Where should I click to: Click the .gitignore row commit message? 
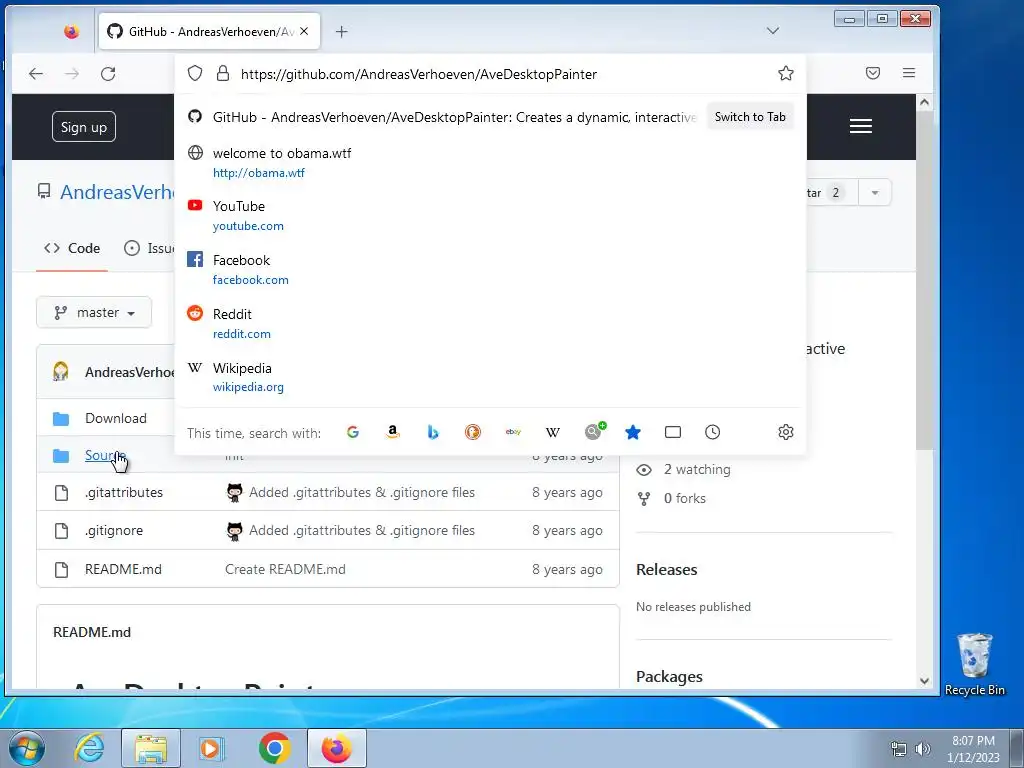(362, 530)
